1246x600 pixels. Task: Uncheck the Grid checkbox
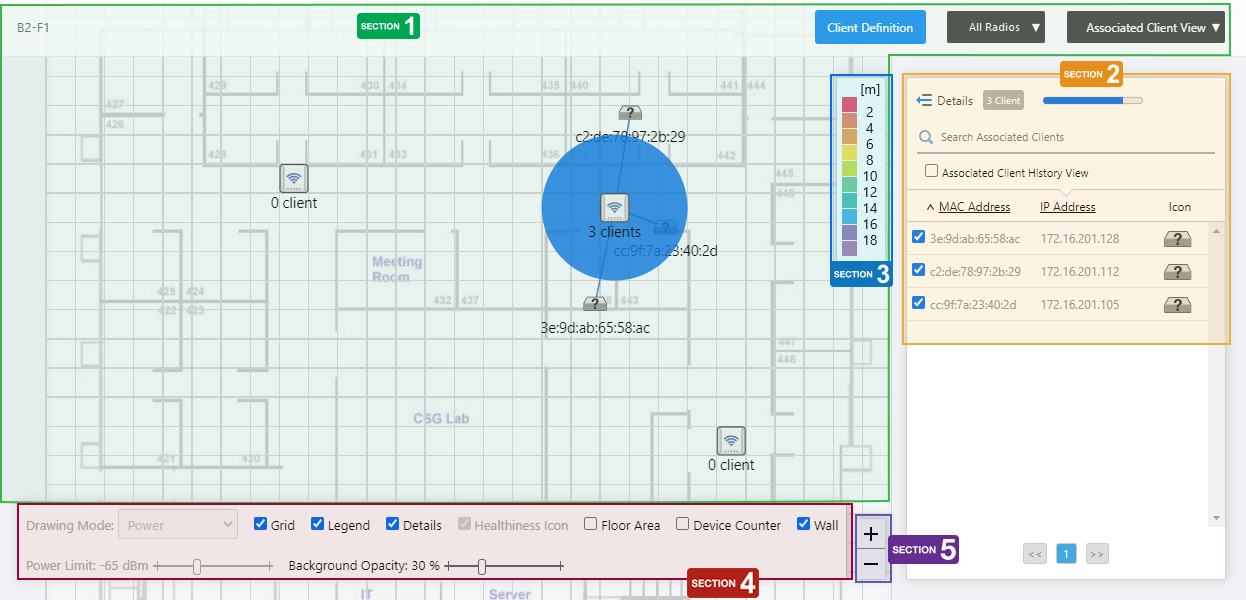coord(261,524)
